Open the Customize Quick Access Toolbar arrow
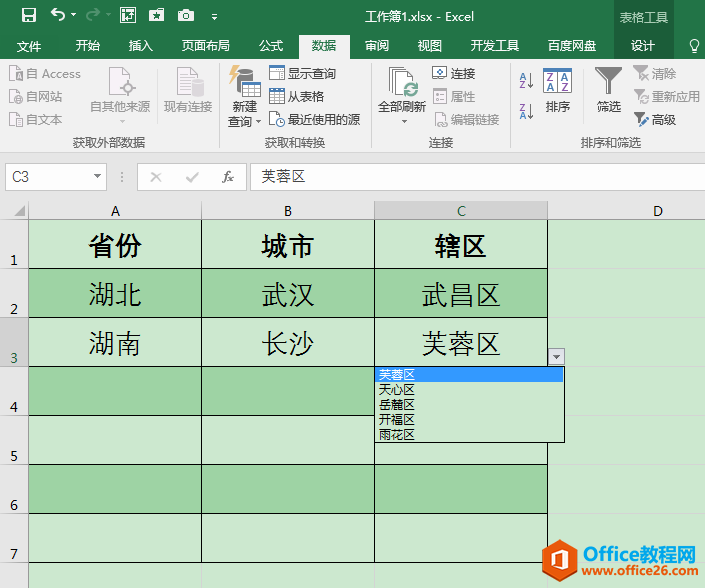This screenshot has width=705, height=588. [x=214, y=17]
